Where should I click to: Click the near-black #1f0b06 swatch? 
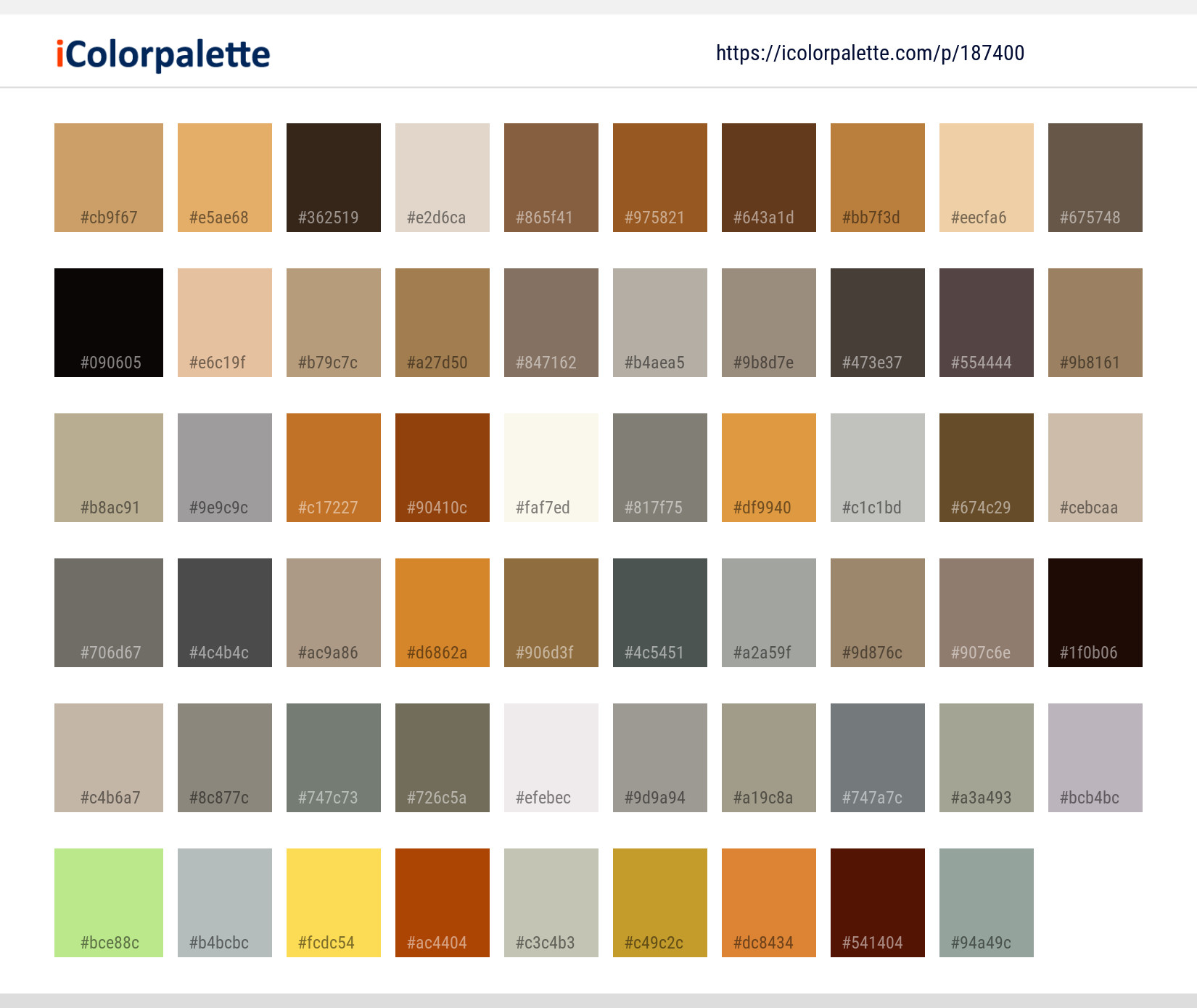click(x=1095, y=612)
